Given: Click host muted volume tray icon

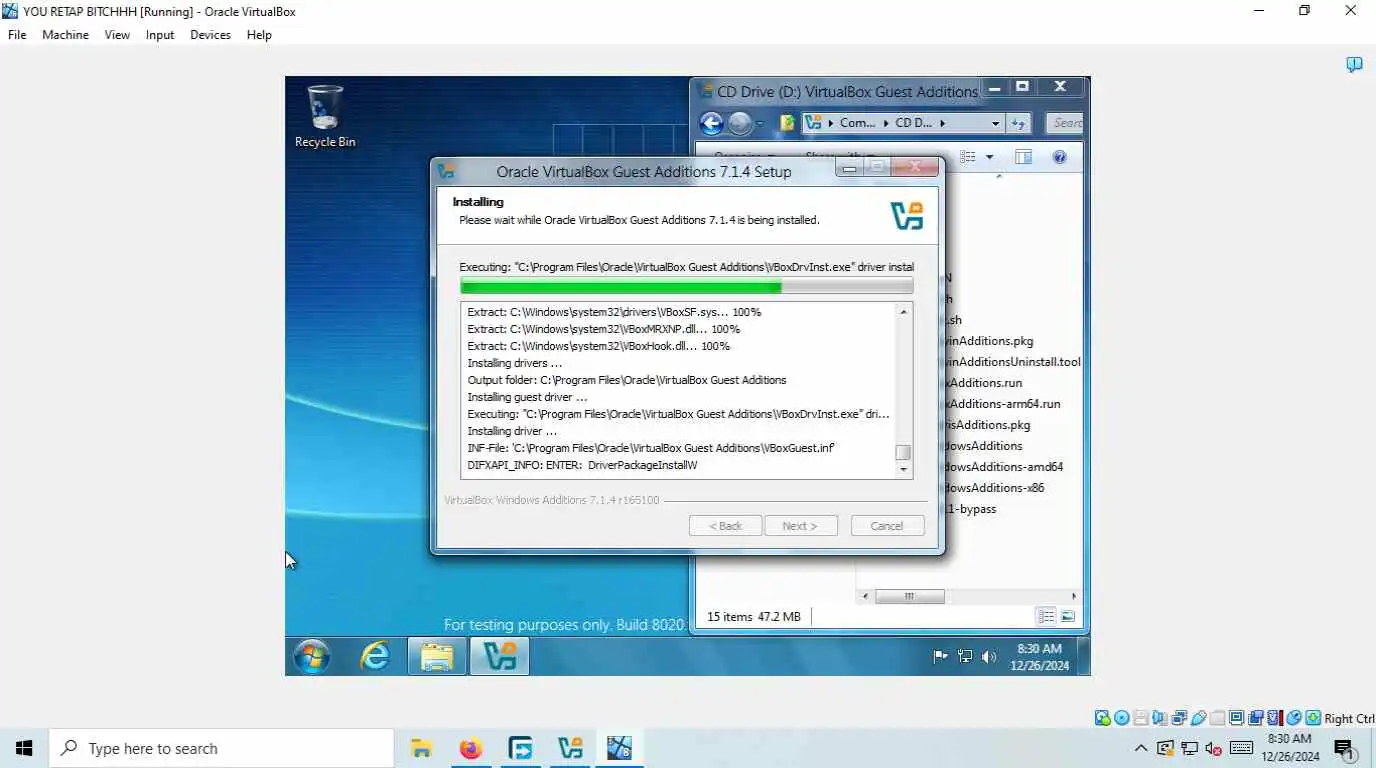Looking at the screenshot, I should [1214, 748].
